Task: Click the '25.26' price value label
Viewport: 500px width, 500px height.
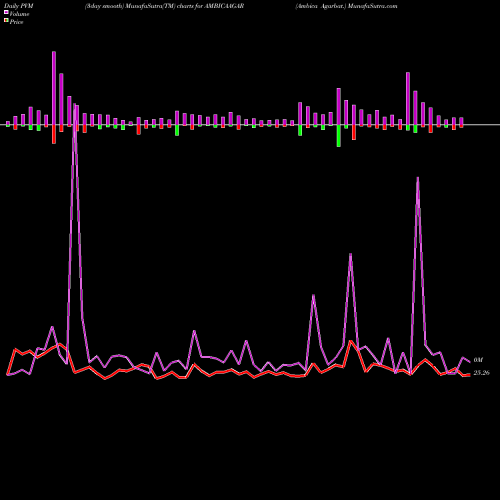Action: [x=481, y=373]
